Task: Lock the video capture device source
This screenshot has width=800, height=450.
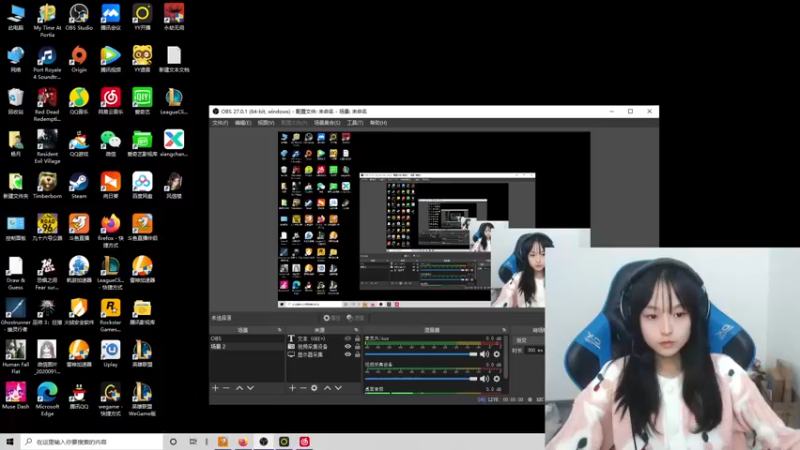Action: pyautogui.click(x=357, y=346)
